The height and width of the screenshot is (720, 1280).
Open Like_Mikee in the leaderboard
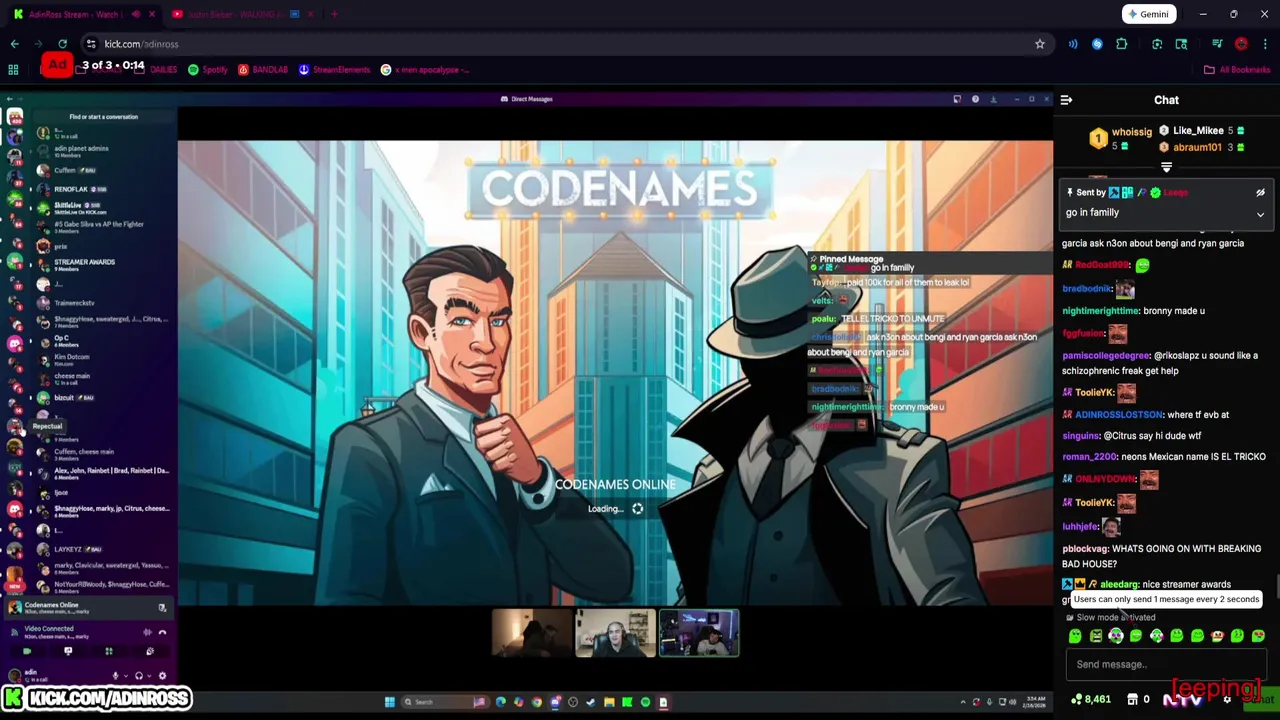tap(1198, 131)
